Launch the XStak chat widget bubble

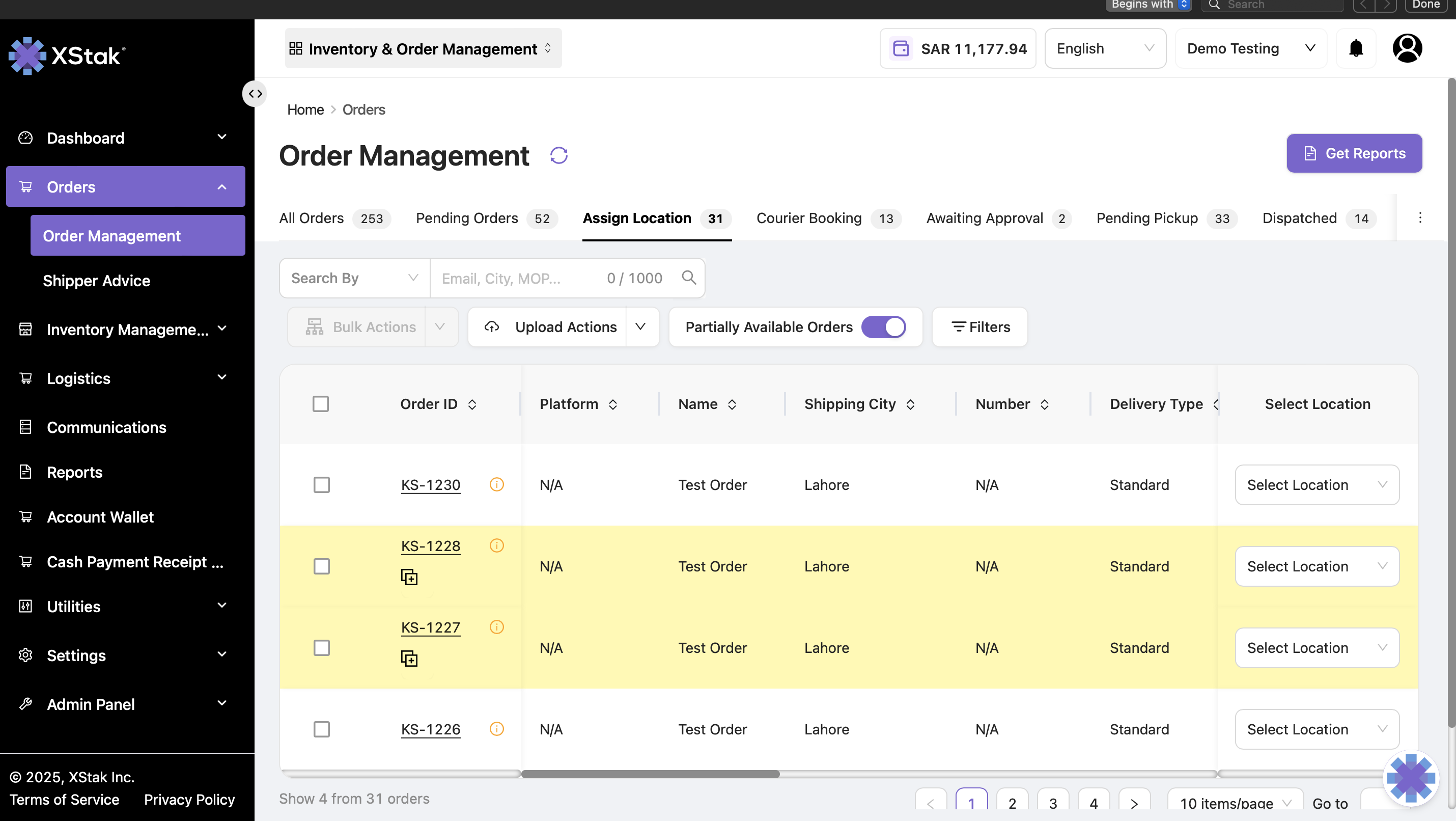[x=1410, y=778]
